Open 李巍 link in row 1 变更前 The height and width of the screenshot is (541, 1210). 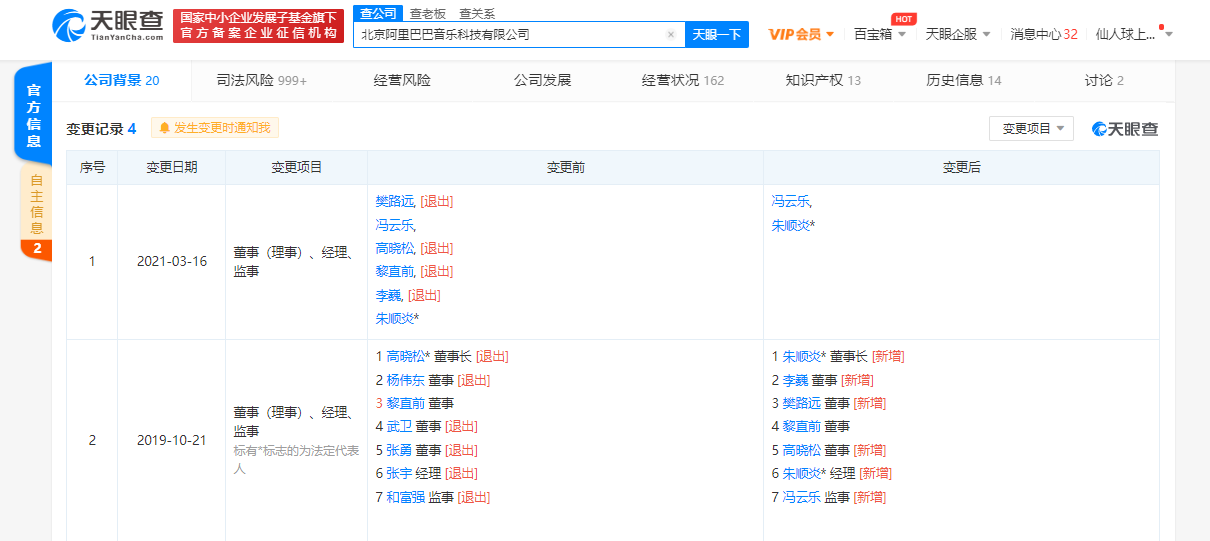pyautogui.click(x=388, y=295)
